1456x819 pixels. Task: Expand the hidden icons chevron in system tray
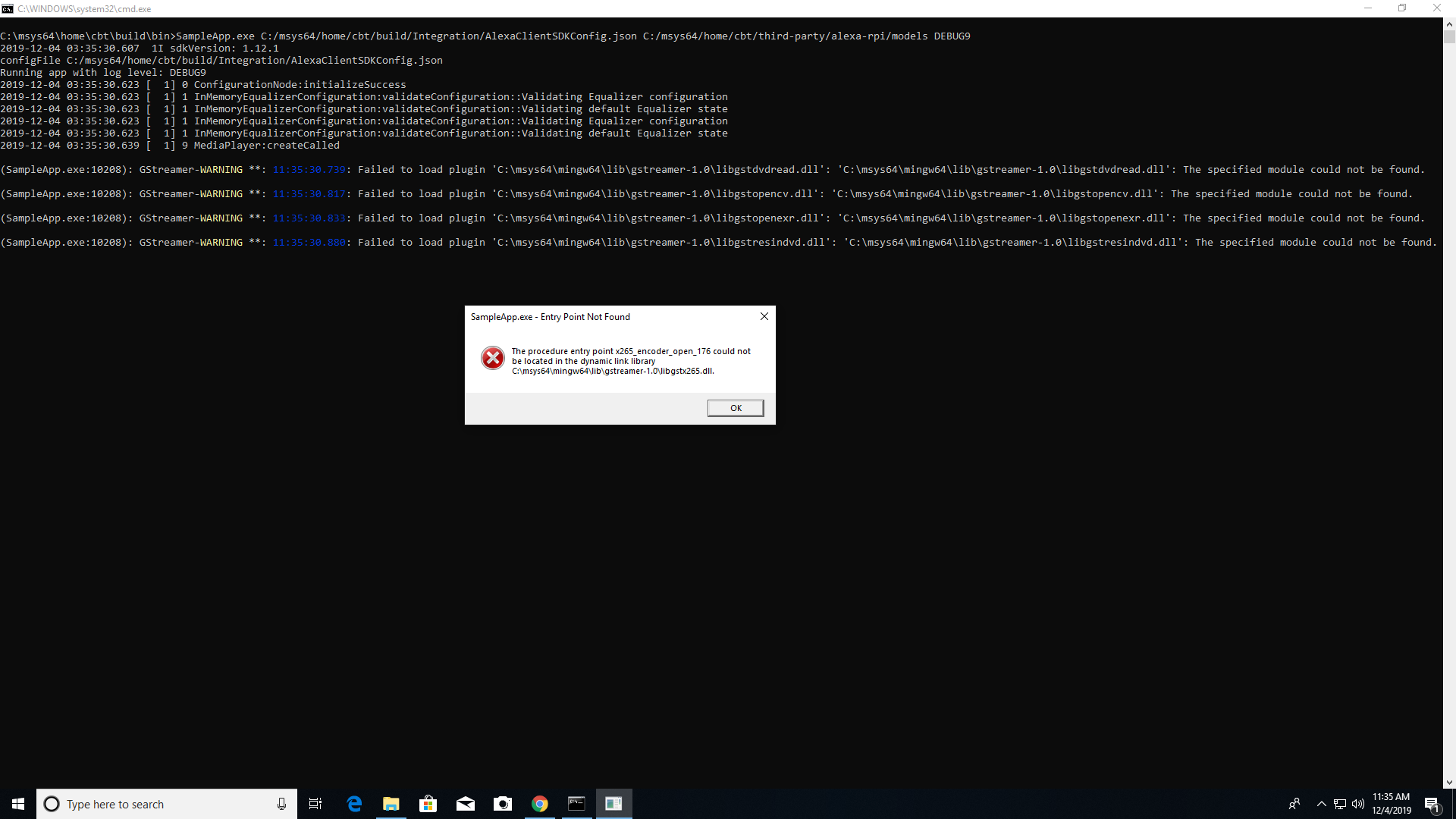click(1321, 805)
